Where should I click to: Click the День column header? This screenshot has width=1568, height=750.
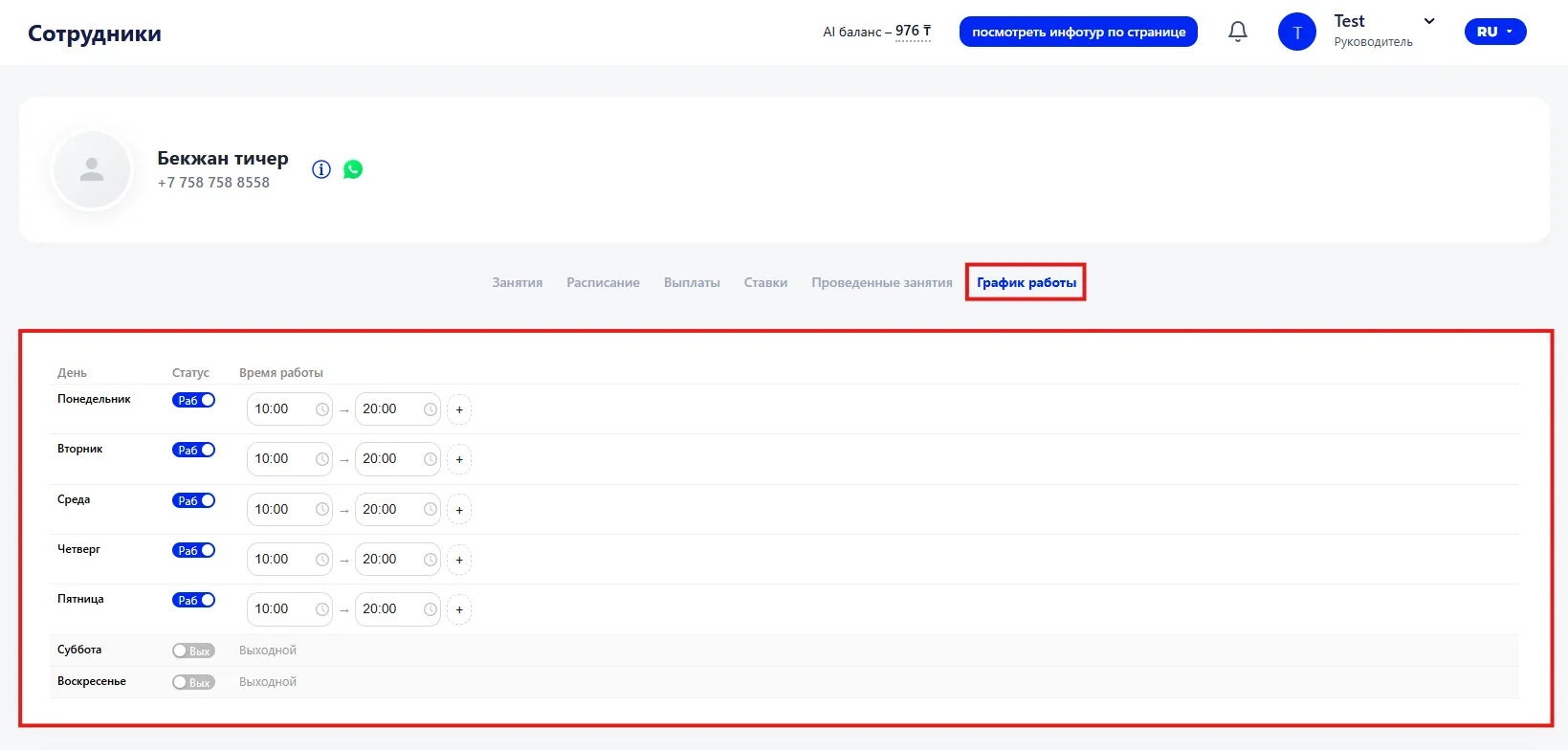click(x=72, y=373)
